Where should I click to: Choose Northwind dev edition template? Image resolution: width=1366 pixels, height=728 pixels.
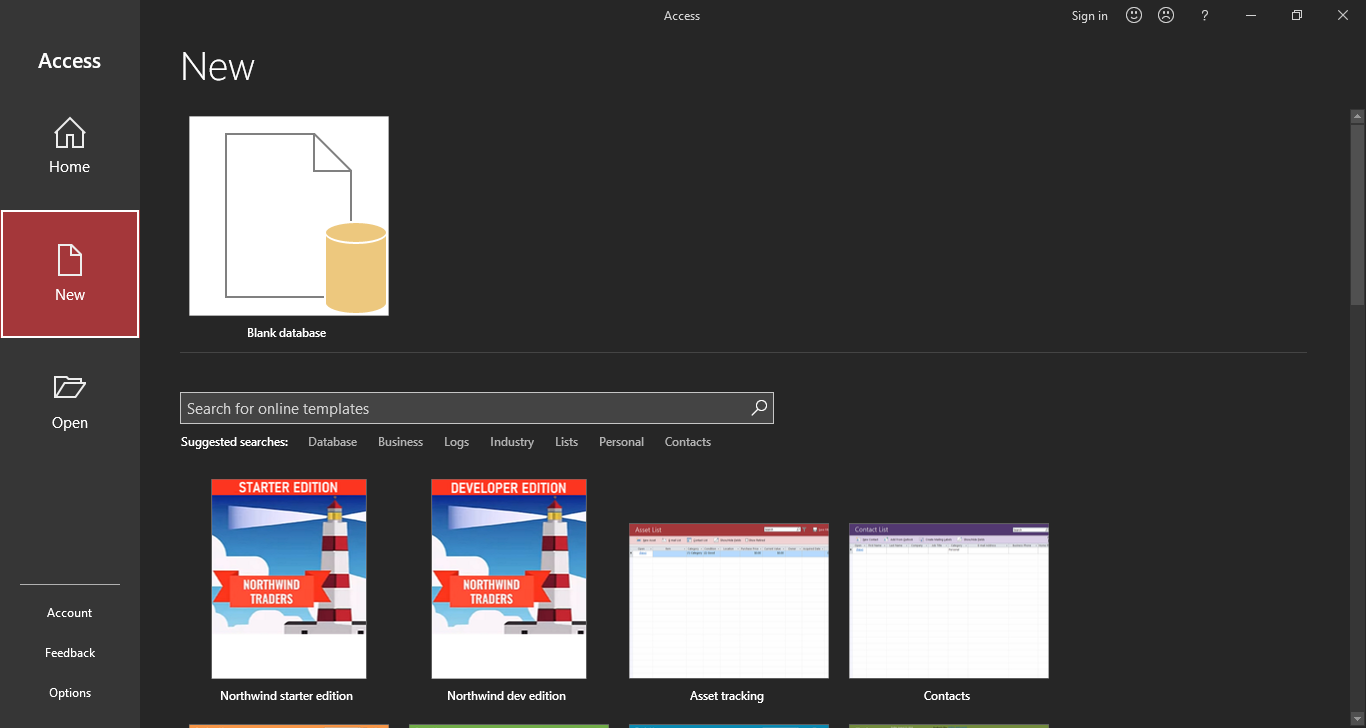click(508, 579)
